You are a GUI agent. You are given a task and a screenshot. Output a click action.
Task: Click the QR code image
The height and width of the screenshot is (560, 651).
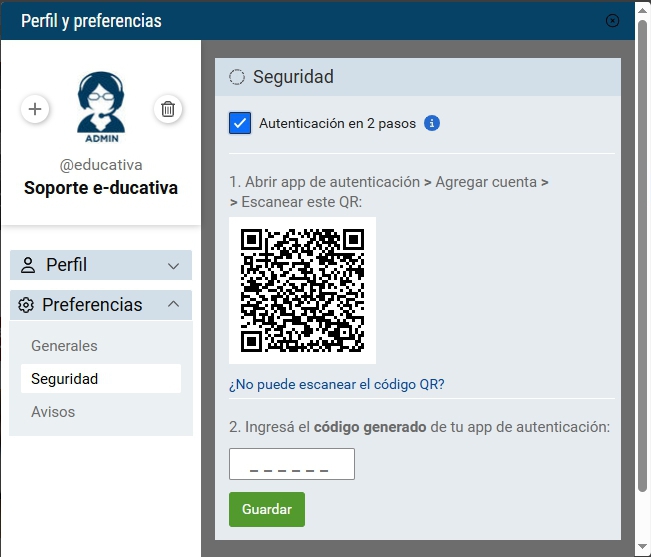302,291
